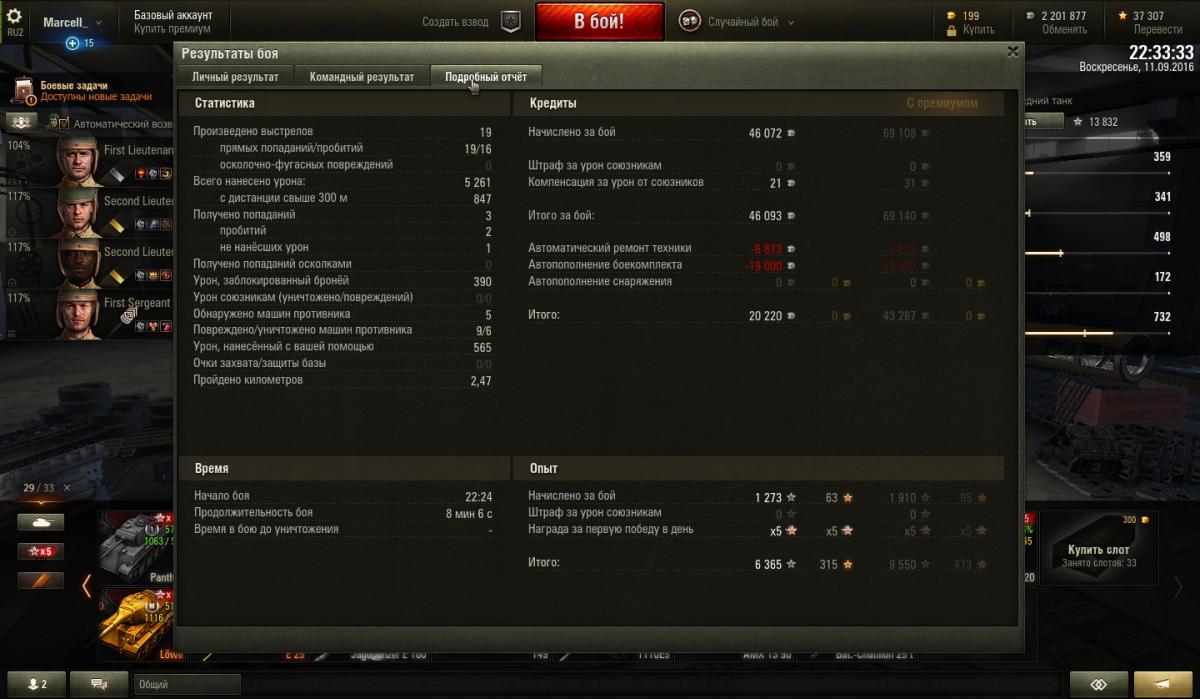Screen dimensions: 1200x699
Task: Reset carousel filter next to 29 / 33
Action: [67, 488]
